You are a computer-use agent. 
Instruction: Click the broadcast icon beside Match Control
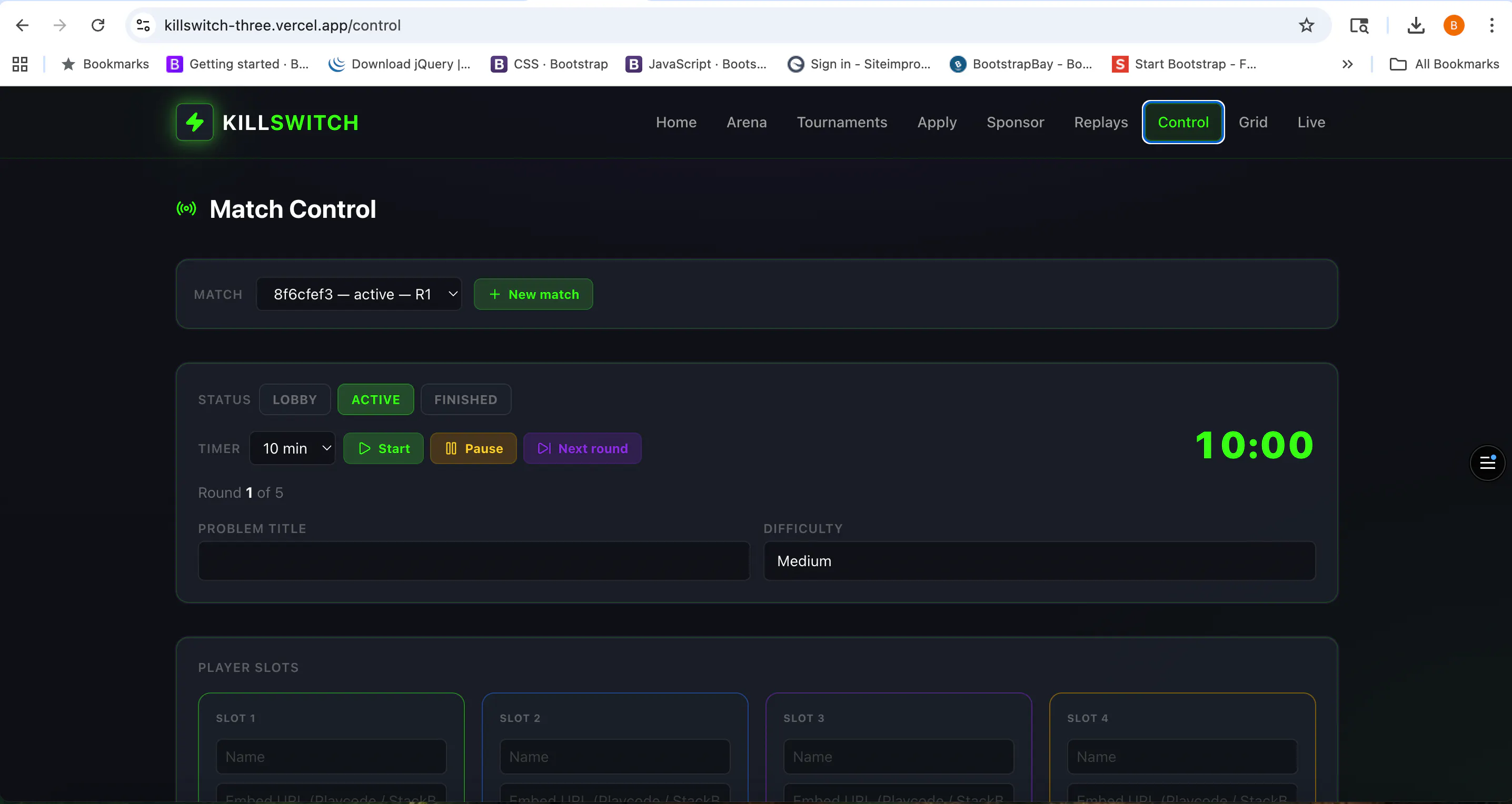(x=187, y=208)
